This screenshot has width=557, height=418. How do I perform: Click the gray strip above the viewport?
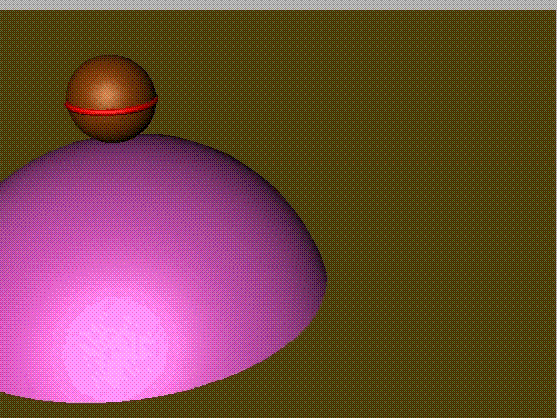pyautogui.click(x=278, y=5)
